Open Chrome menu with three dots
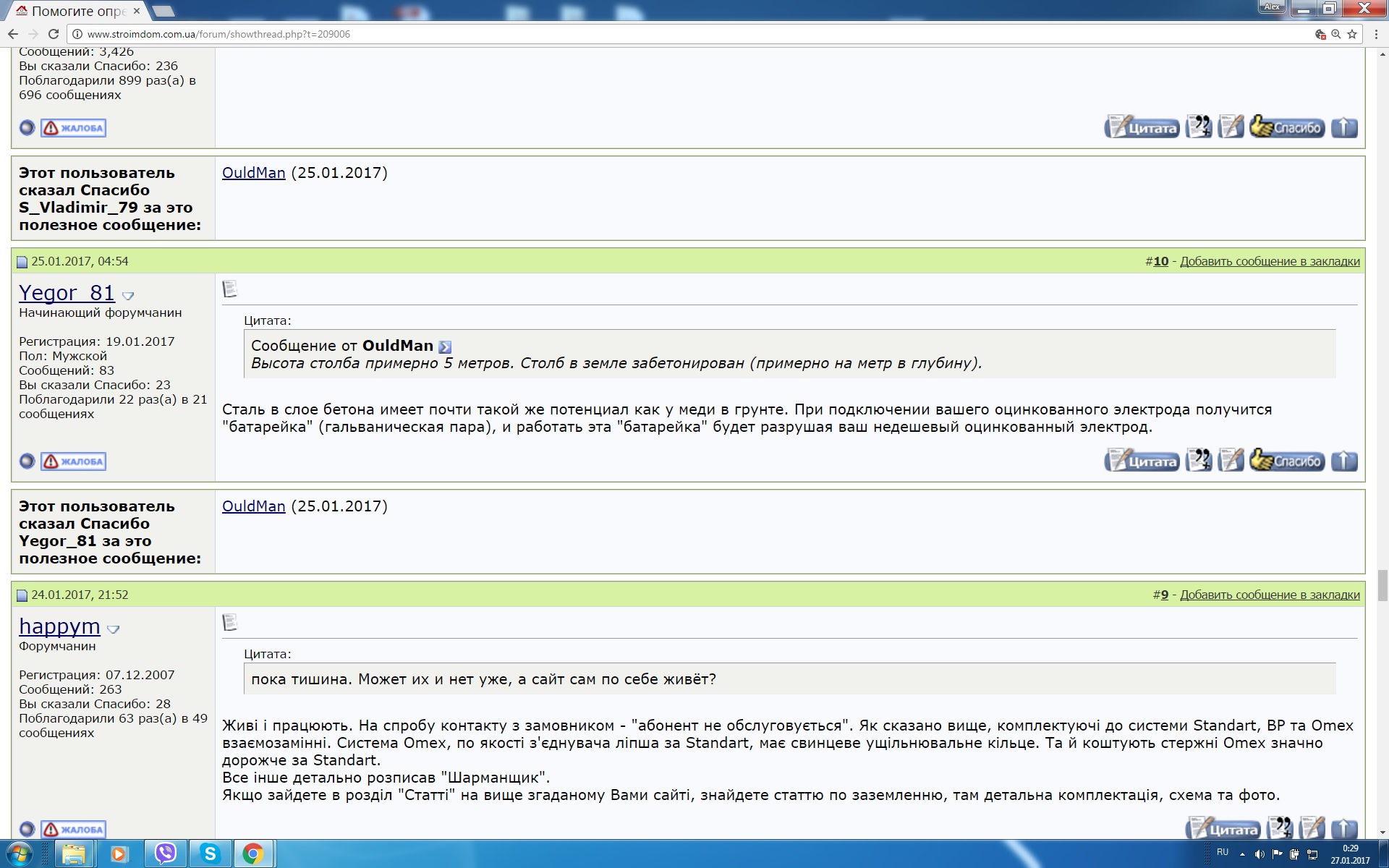The width and height of the screenshot is (1389, 868). click(x=1373, y=34)
